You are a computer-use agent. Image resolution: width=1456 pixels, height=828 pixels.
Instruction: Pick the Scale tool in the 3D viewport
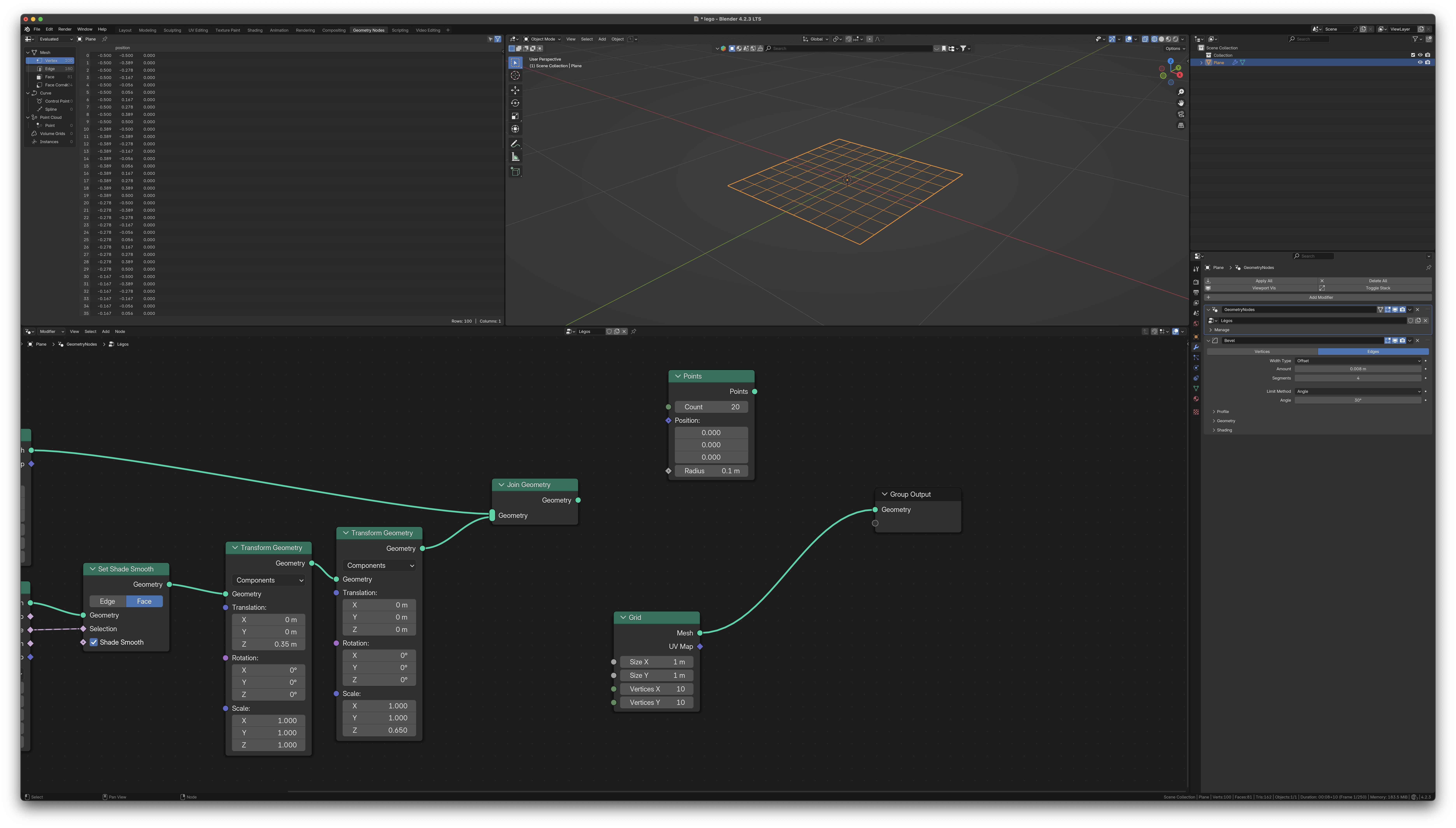515,116
